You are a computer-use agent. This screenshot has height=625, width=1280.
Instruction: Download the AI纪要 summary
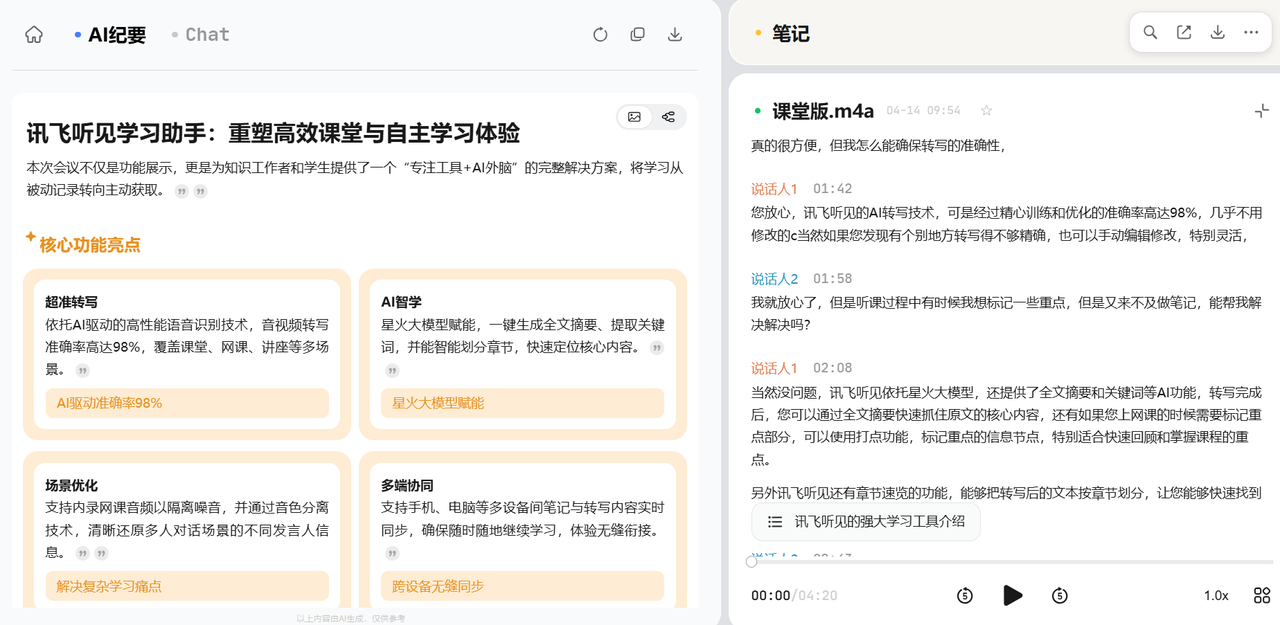[x=675, y=34]
